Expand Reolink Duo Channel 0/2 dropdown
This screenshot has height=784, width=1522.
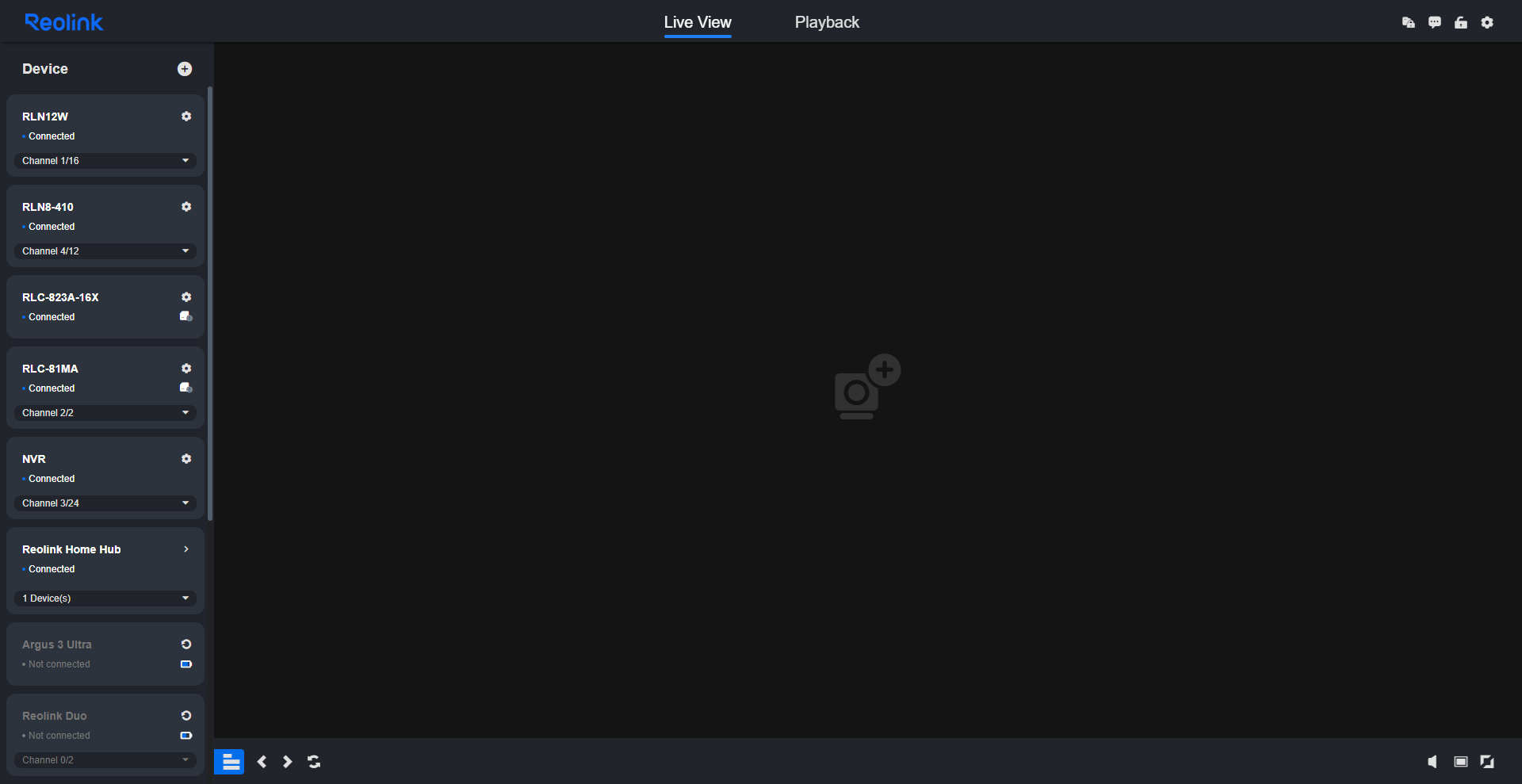105,760
